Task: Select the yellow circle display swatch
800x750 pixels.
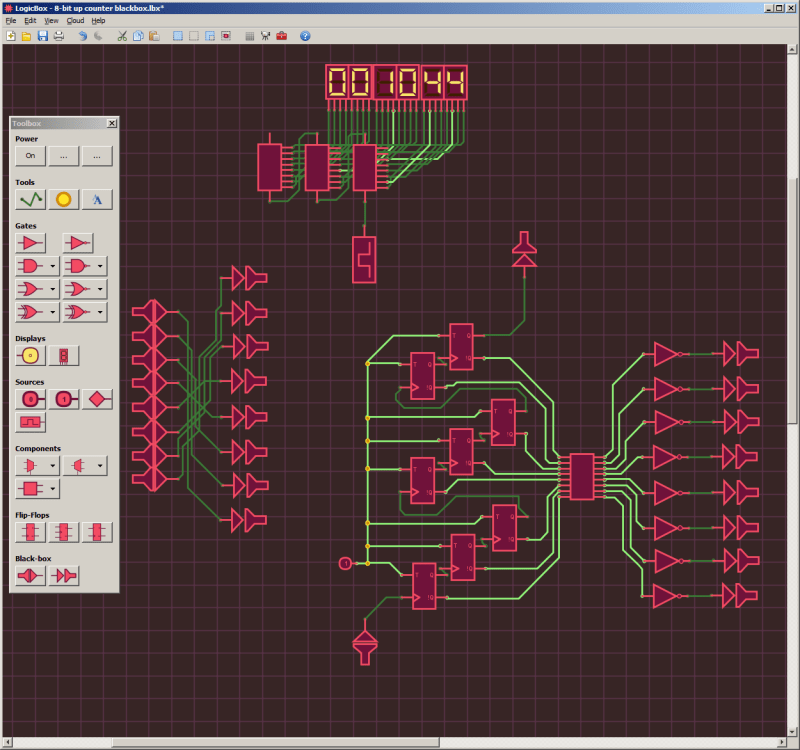Action: point(30,356)
